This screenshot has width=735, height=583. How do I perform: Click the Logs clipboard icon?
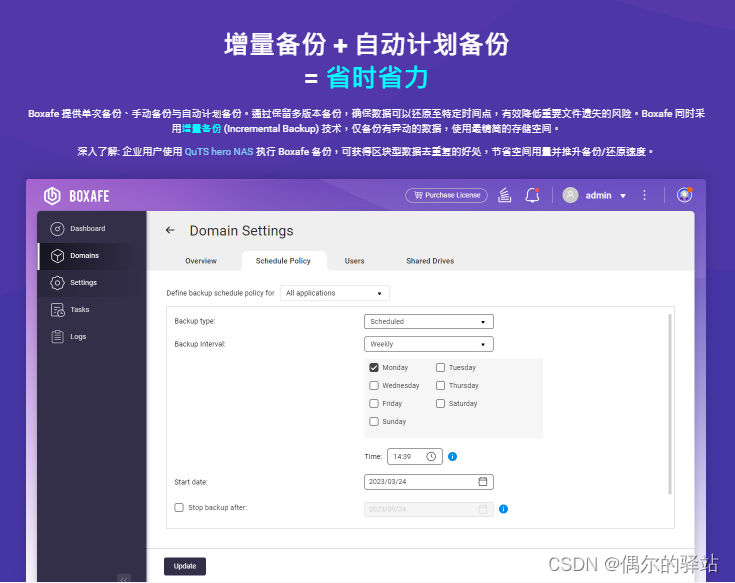coord(57,336)
